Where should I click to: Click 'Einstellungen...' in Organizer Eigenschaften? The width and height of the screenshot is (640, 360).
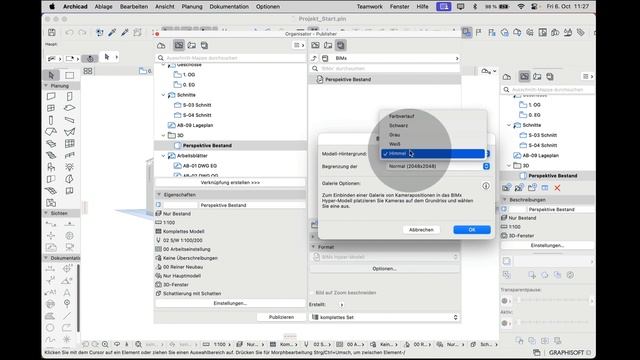[x=230, y=303]
